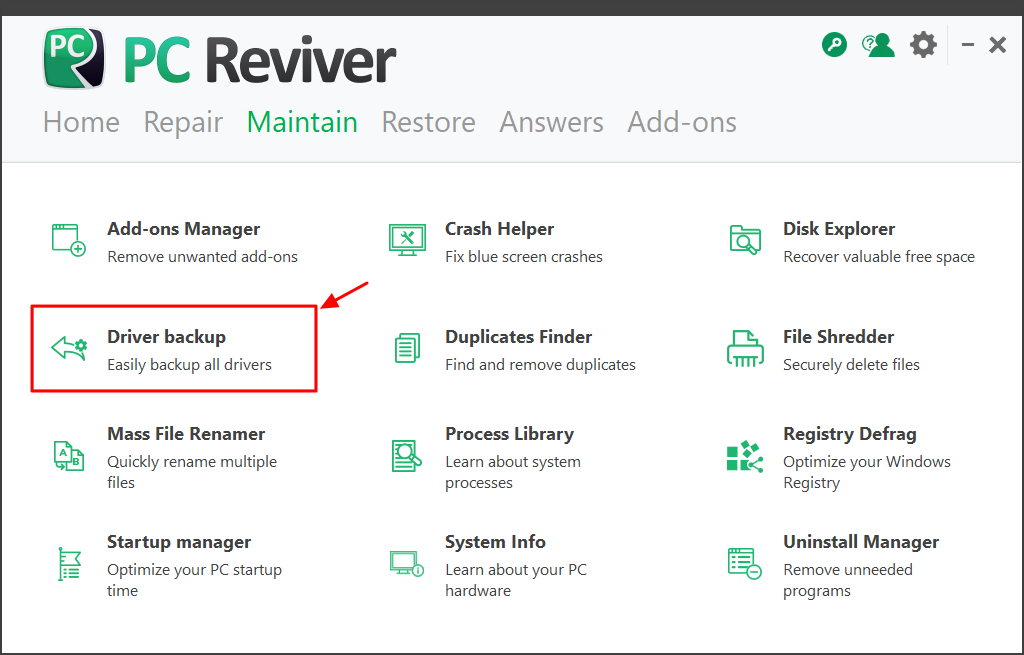Switch to the Repair tab
The height and width of the screenshot is (655, 1024).
pos(184,122)
